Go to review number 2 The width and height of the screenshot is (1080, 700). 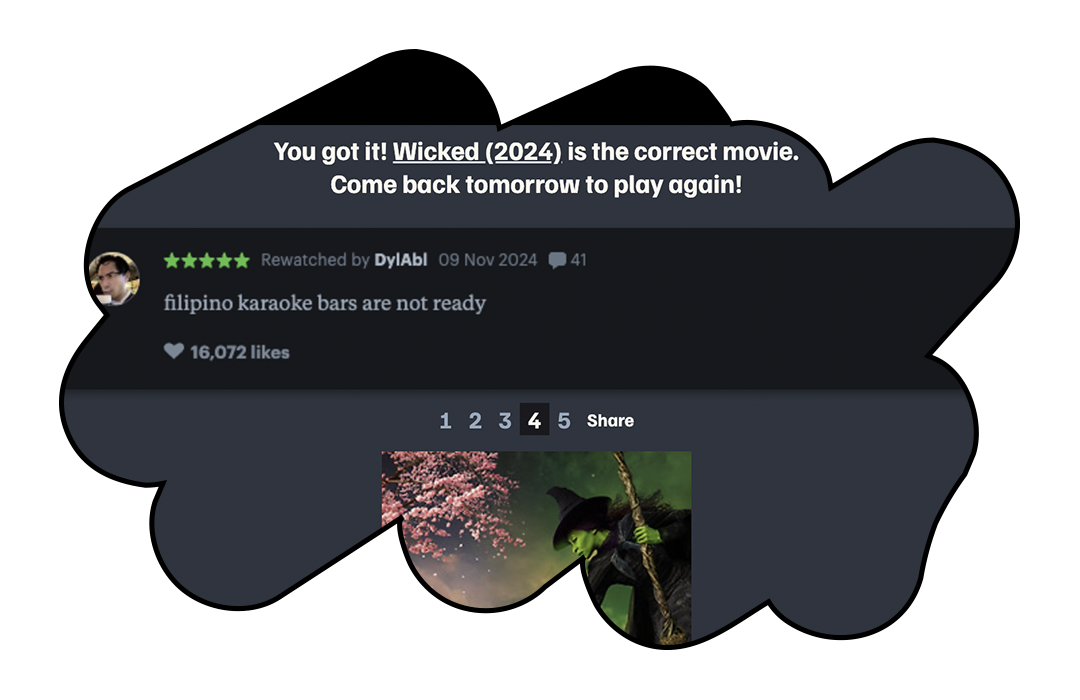click(x=475, y=420)
